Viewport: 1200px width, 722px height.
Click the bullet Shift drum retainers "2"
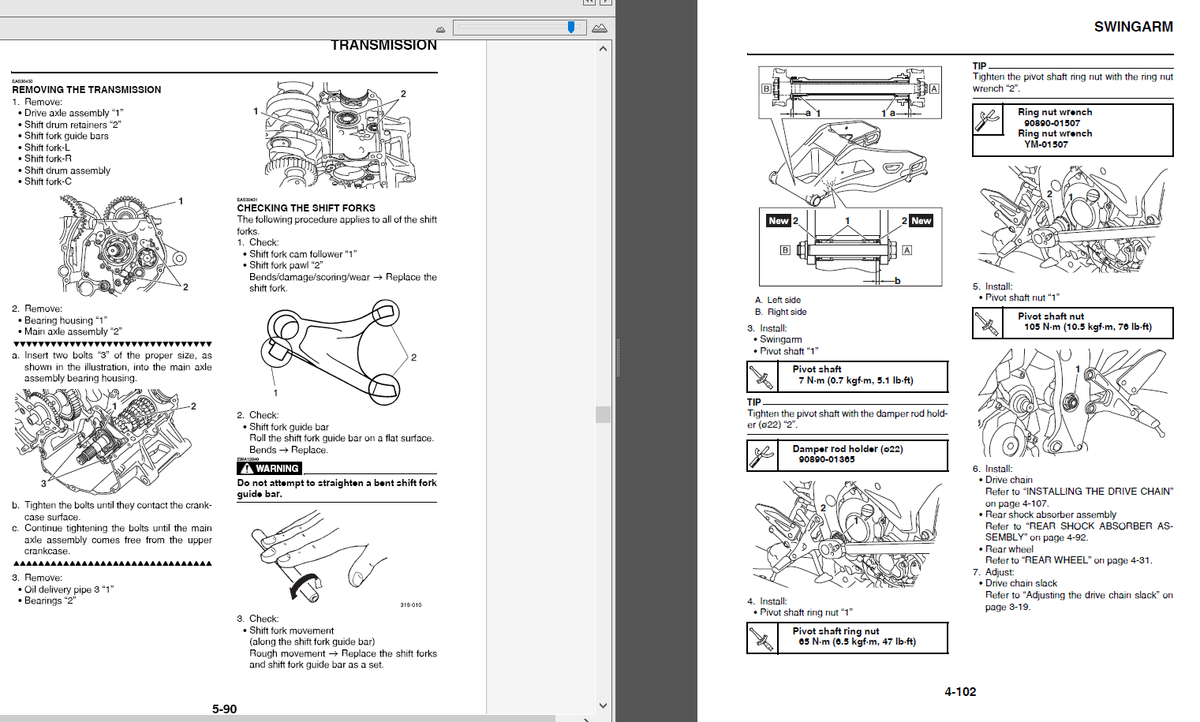click(x=71, y=124)
